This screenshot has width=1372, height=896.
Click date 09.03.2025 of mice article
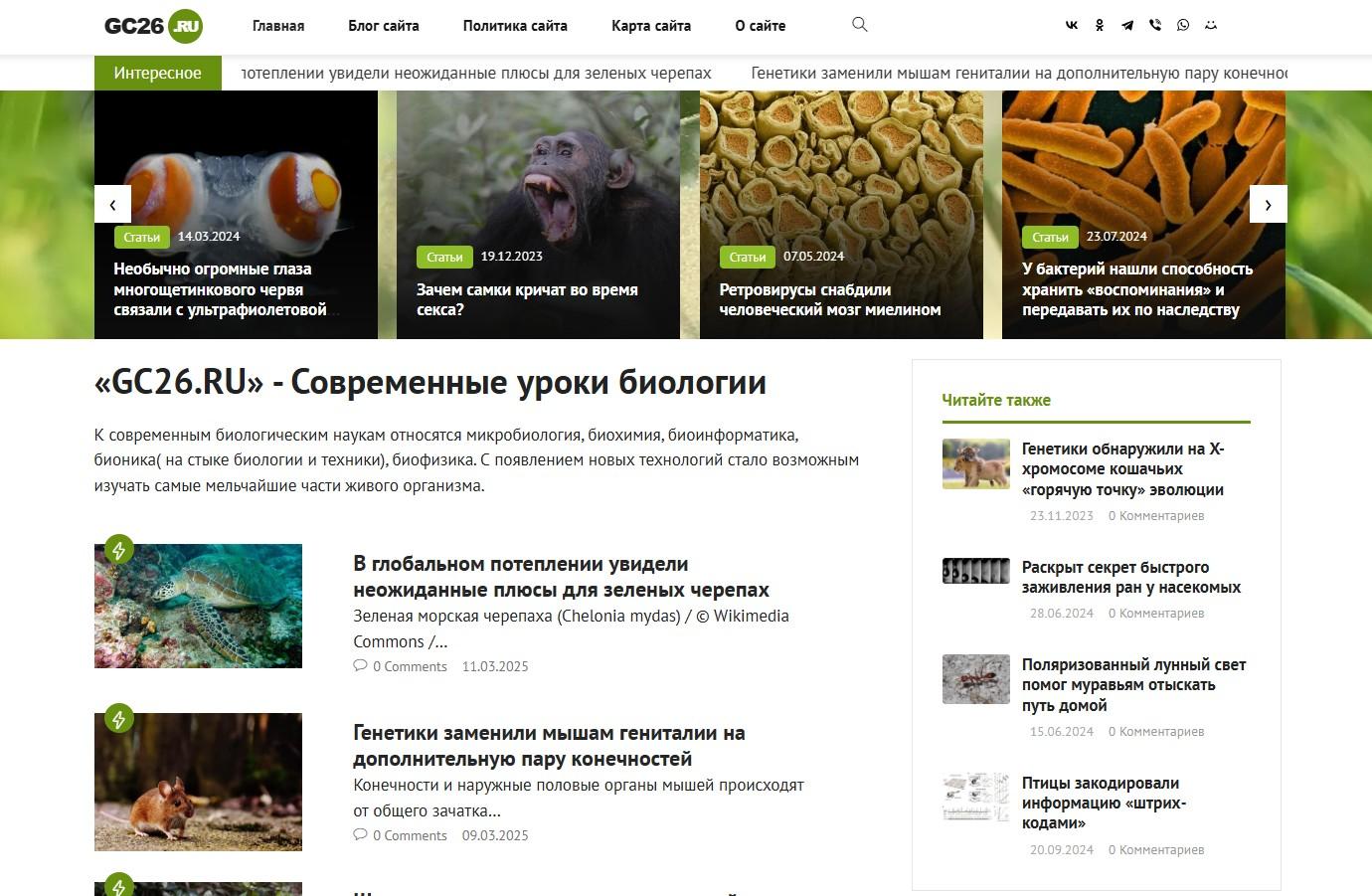(x=495, y=835)
